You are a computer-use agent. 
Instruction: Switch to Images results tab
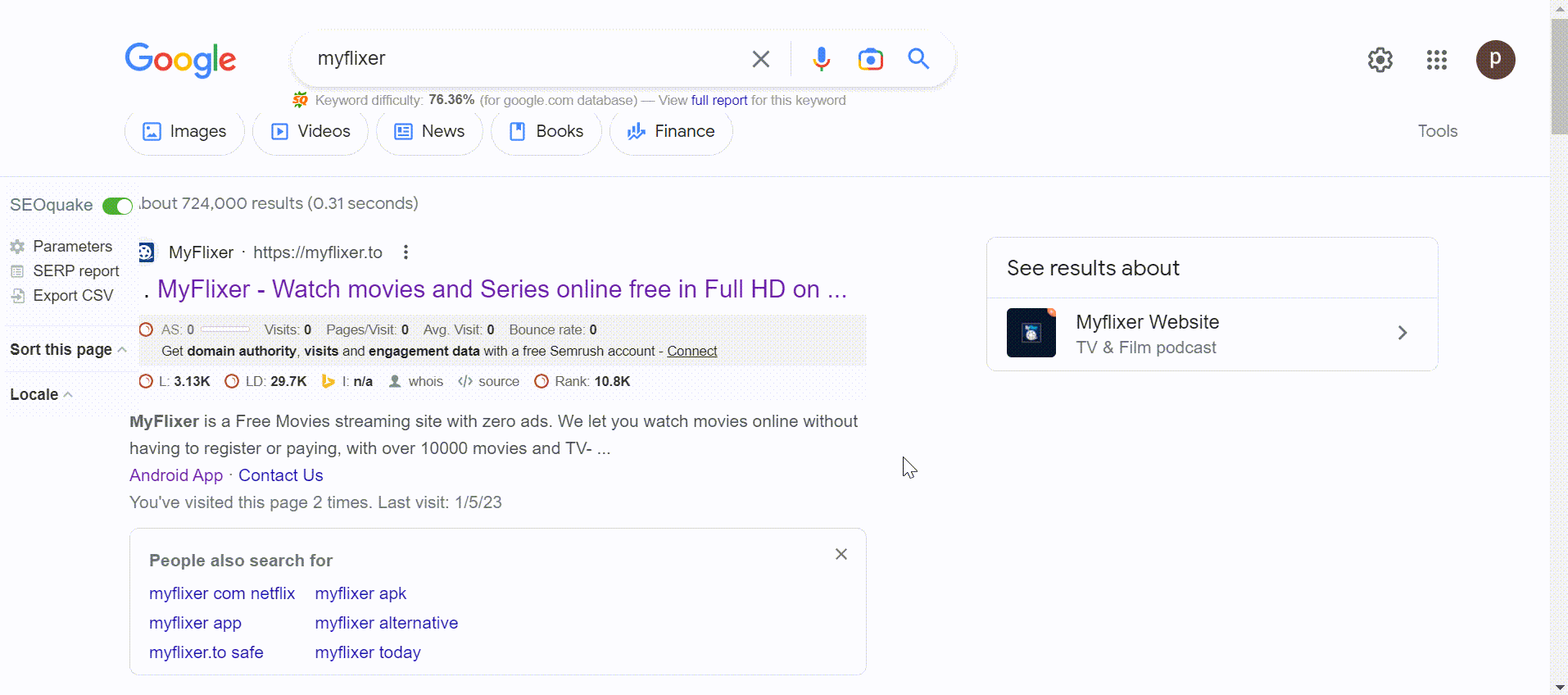tap(184, 131)
